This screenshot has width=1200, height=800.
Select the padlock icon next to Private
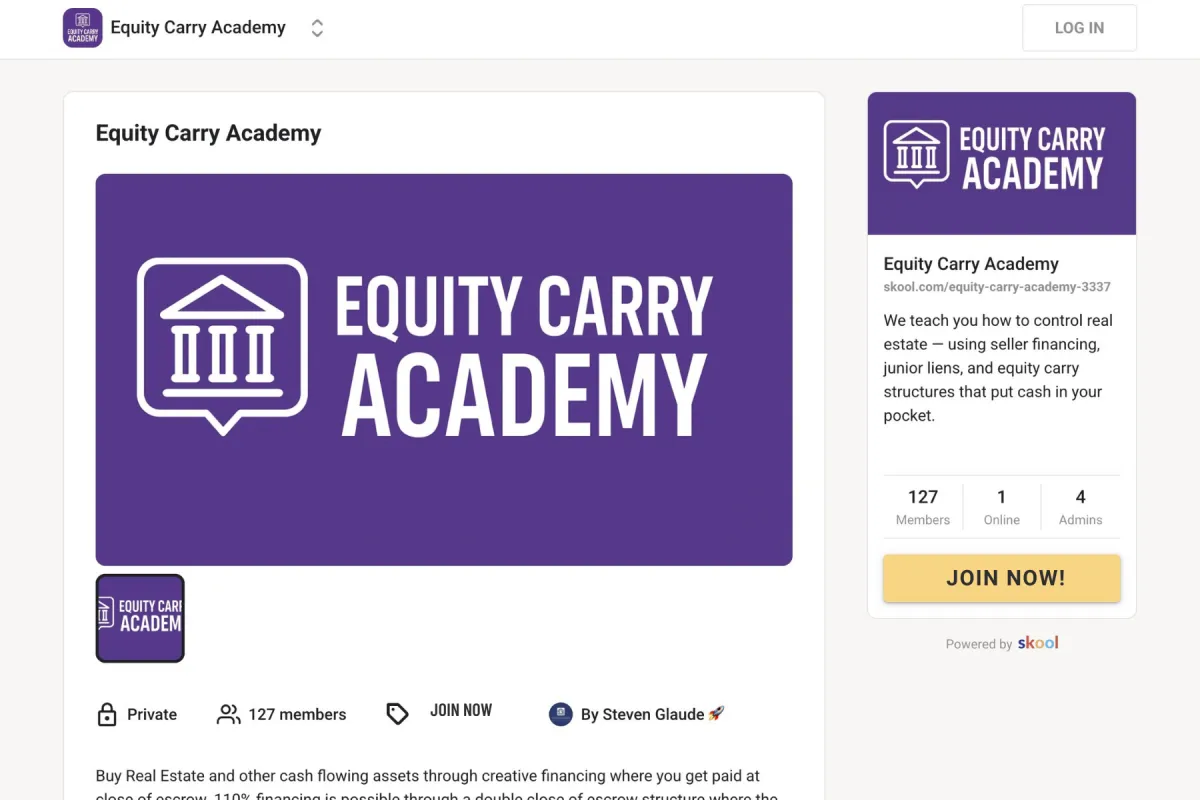pos(106,714)
